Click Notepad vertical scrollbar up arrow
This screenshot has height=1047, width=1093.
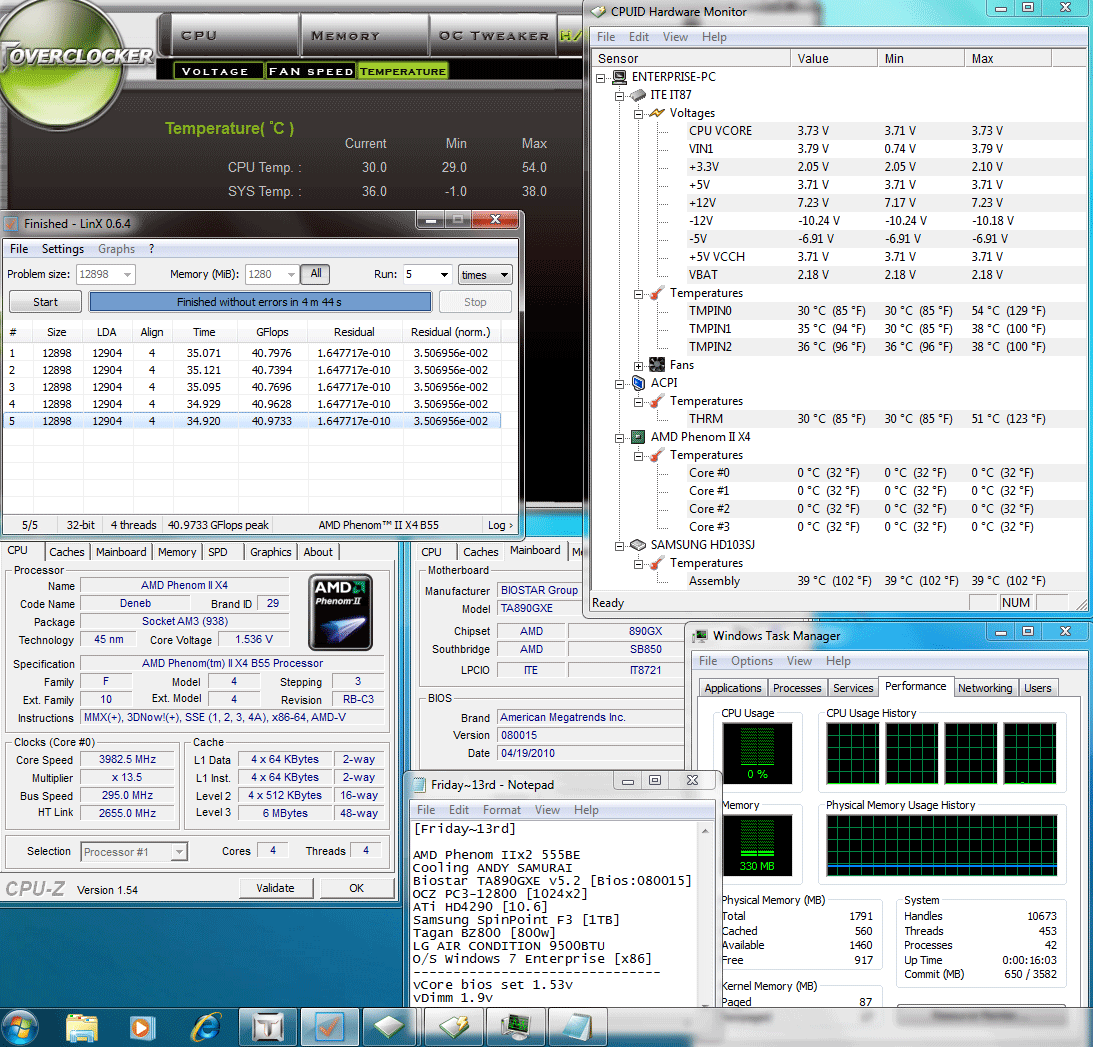coord(705,831)
